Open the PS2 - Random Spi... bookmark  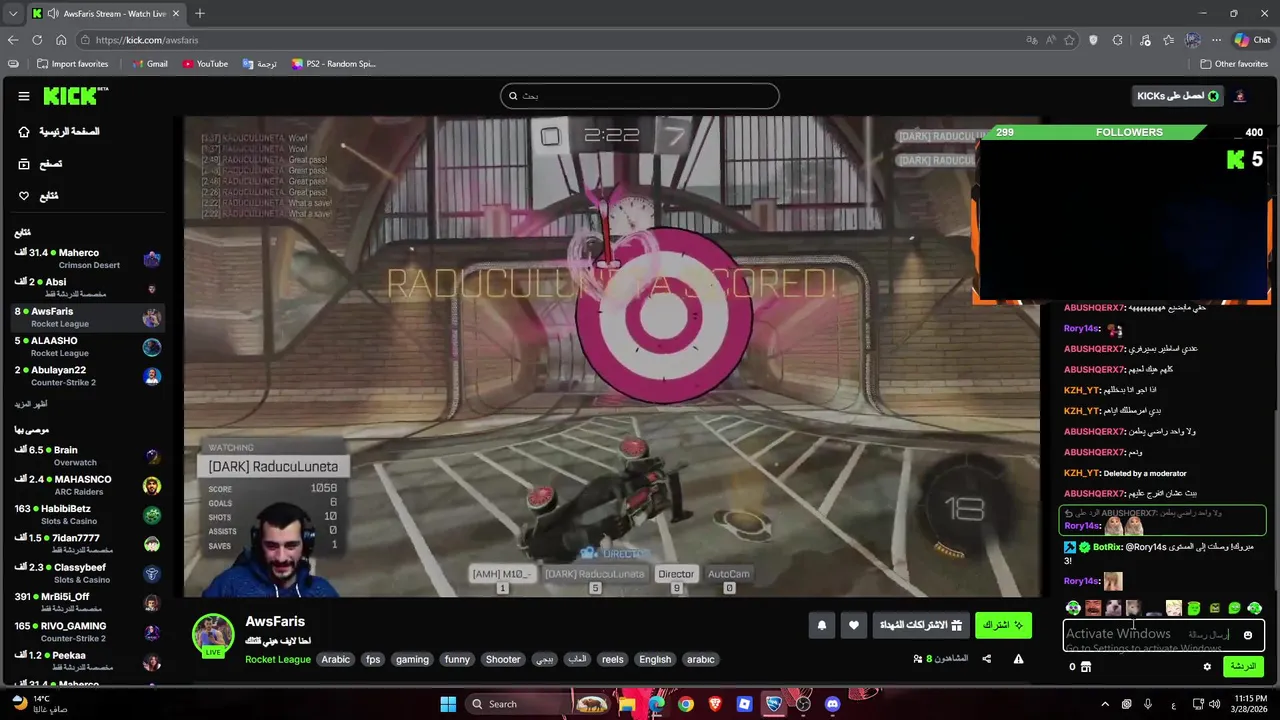[334, 64]
